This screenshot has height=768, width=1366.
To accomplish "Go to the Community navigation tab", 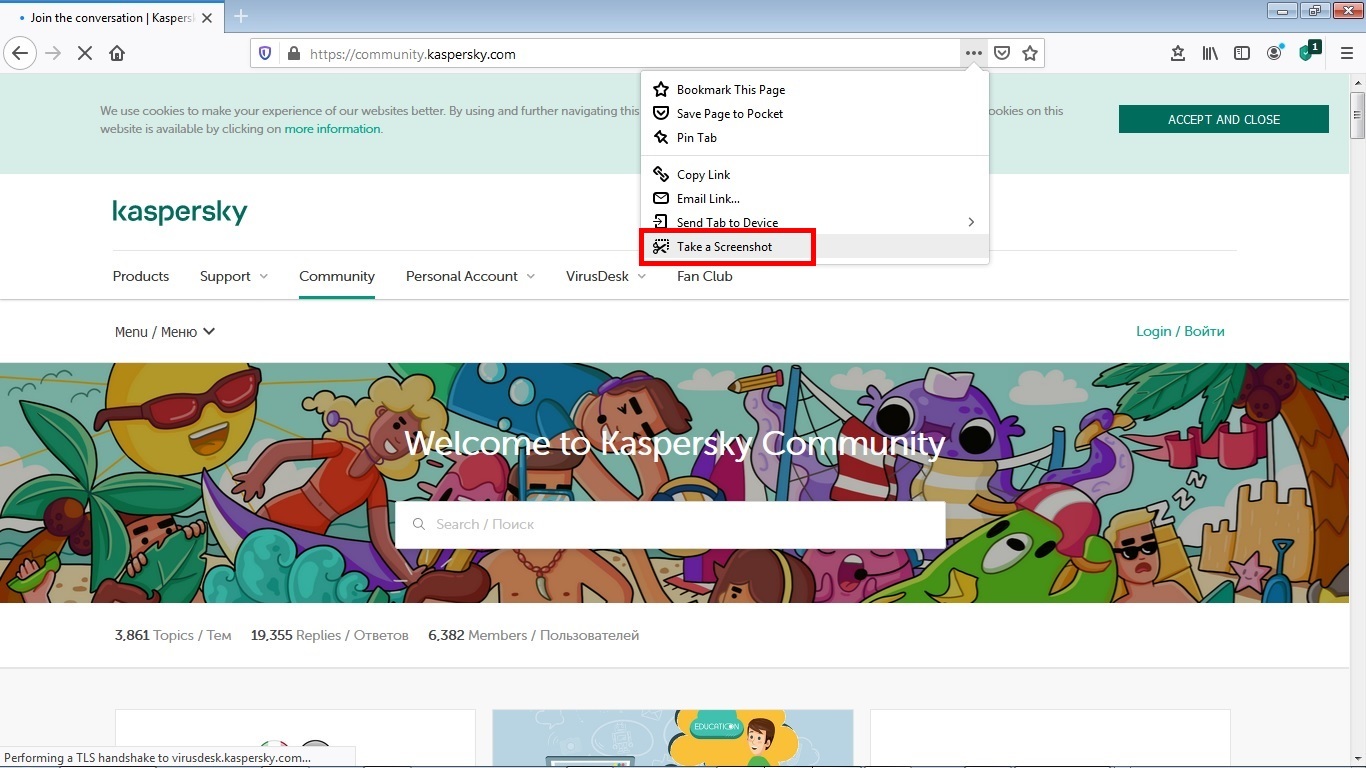I will click(x=337, y=276).
